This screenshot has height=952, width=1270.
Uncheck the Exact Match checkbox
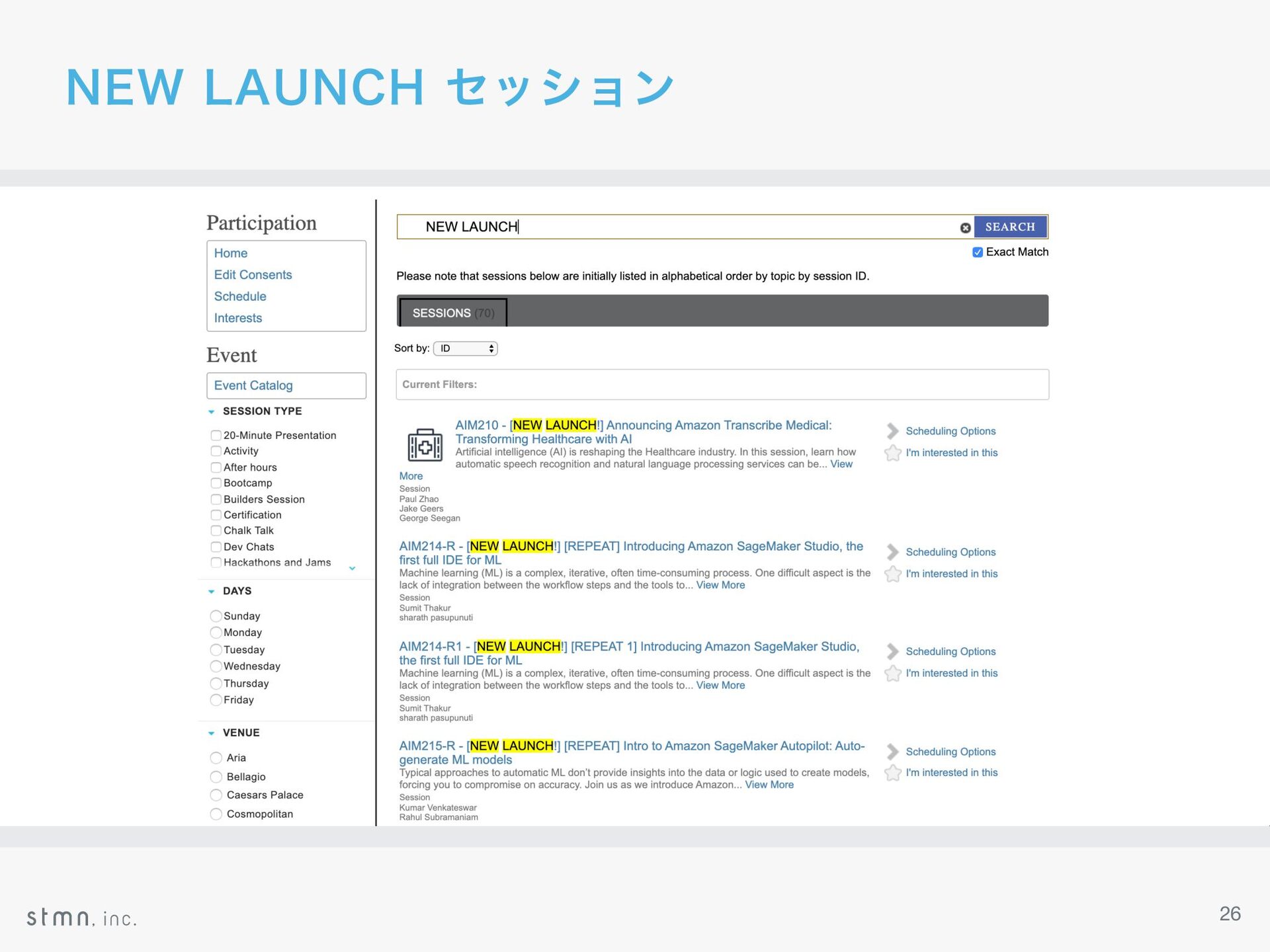click(x=977, y=253)
